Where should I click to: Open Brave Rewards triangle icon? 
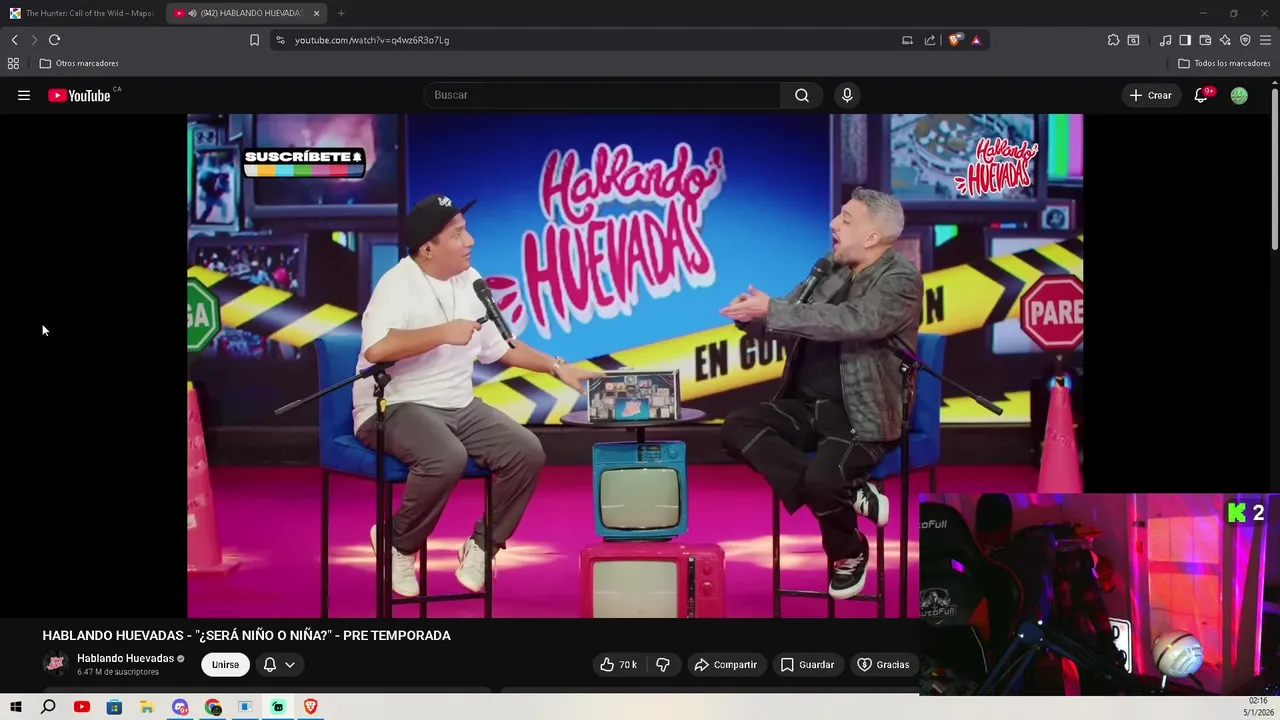point(976,40)
